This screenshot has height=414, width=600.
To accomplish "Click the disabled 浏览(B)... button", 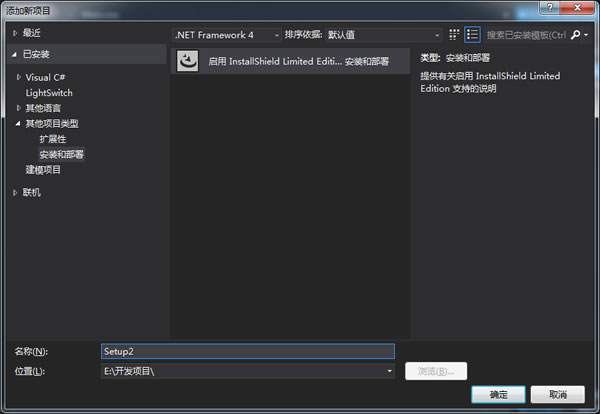I will [x=436, y=371].
